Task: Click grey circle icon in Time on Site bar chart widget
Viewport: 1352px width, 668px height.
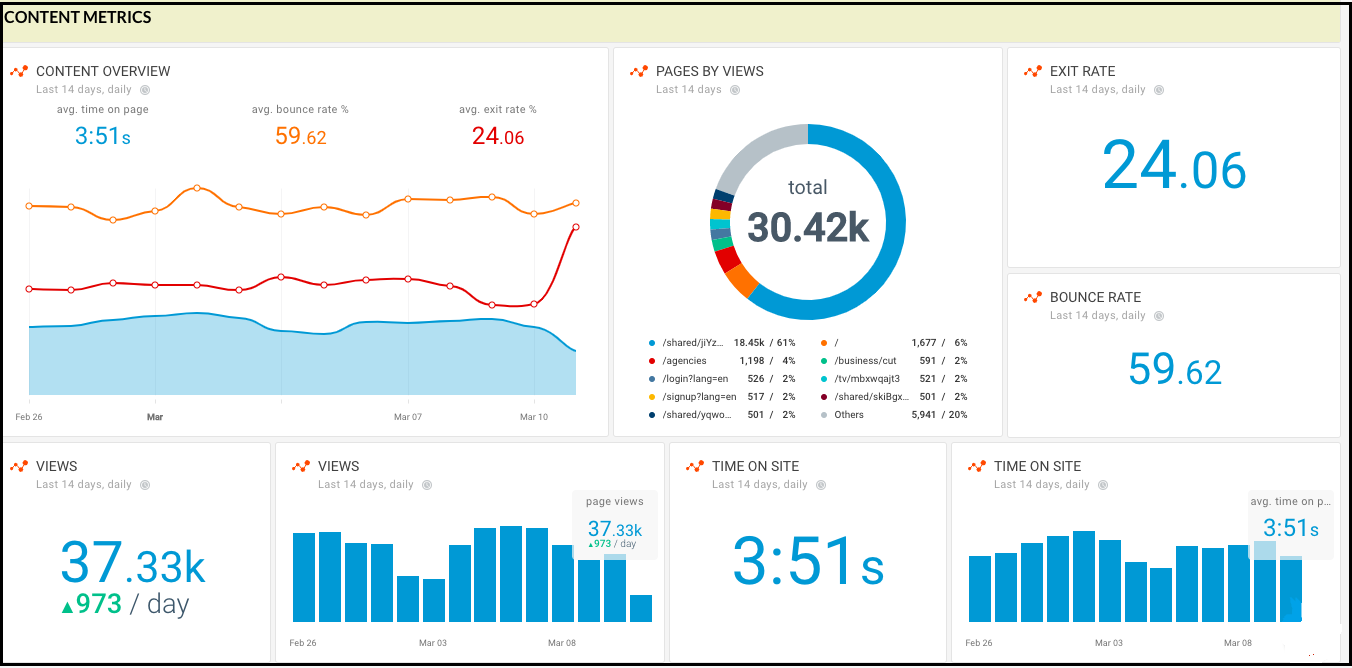Action: tap(1103, 485)
